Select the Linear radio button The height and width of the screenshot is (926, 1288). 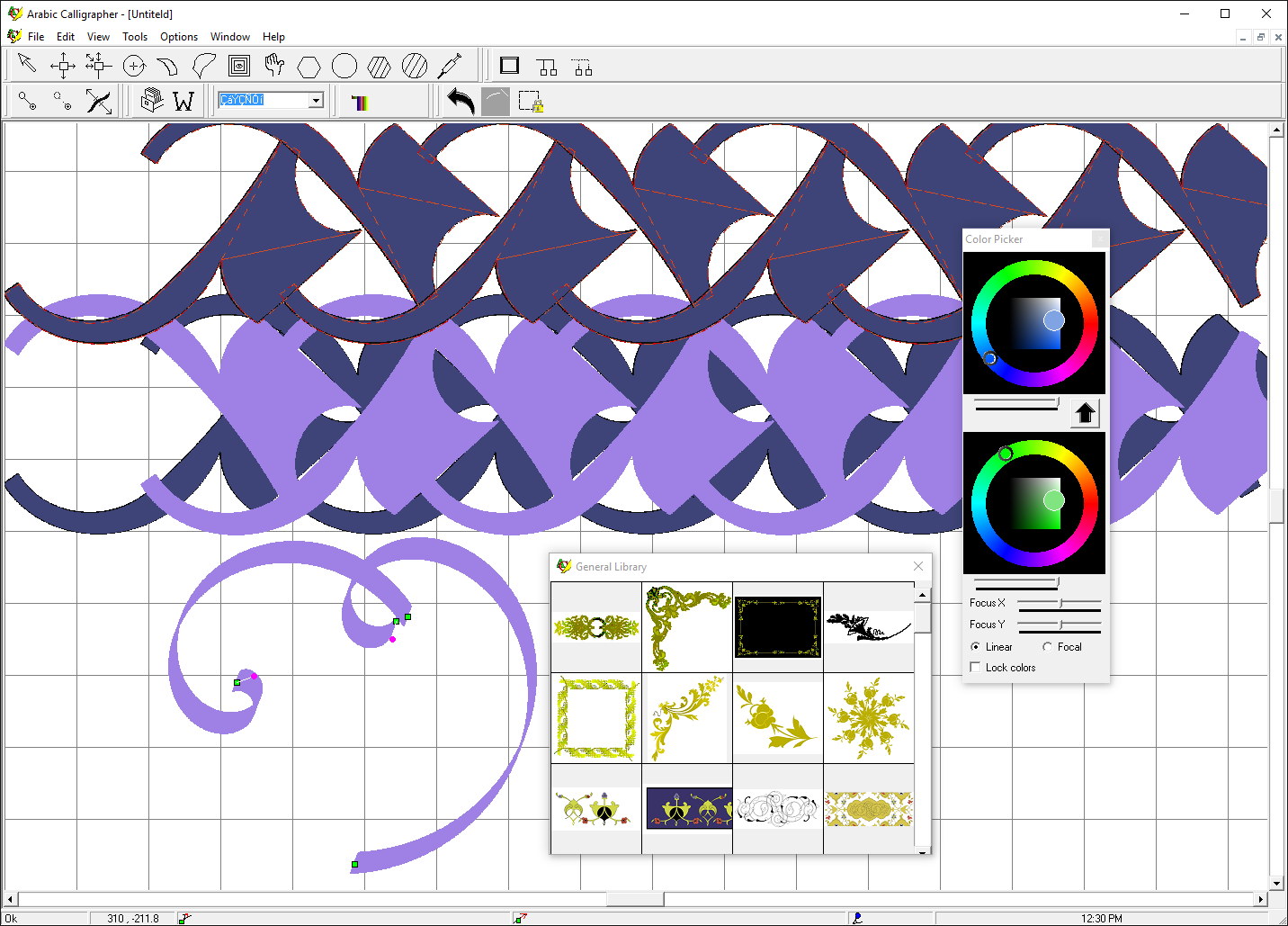976,647
